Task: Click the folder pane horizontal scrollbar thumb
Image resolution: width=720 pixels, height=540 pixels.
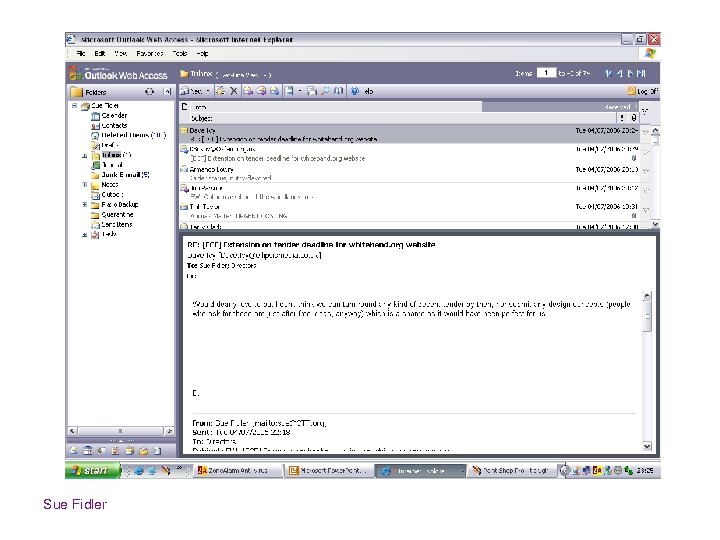Action: point(120,431)
